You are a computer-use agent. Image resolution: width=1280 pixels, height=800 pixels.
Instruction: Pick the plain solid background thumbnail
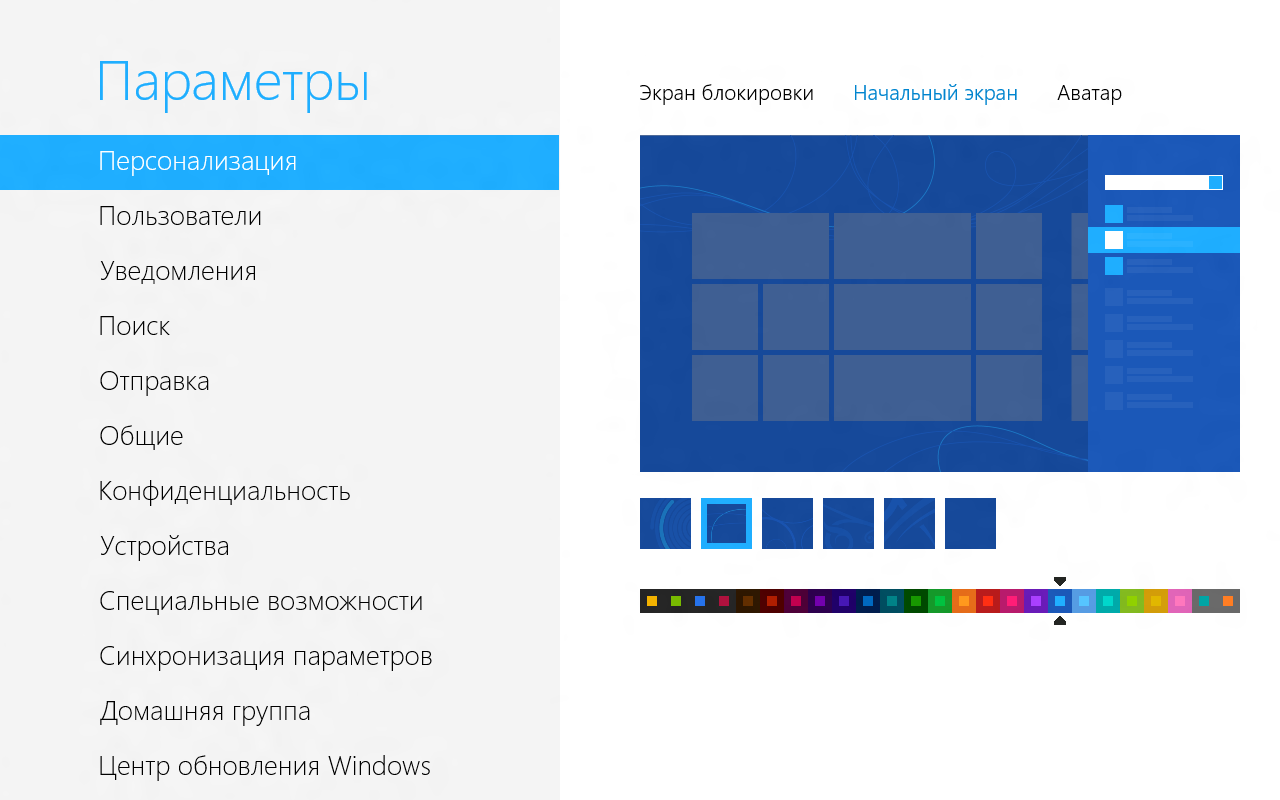tap(970, 524)
